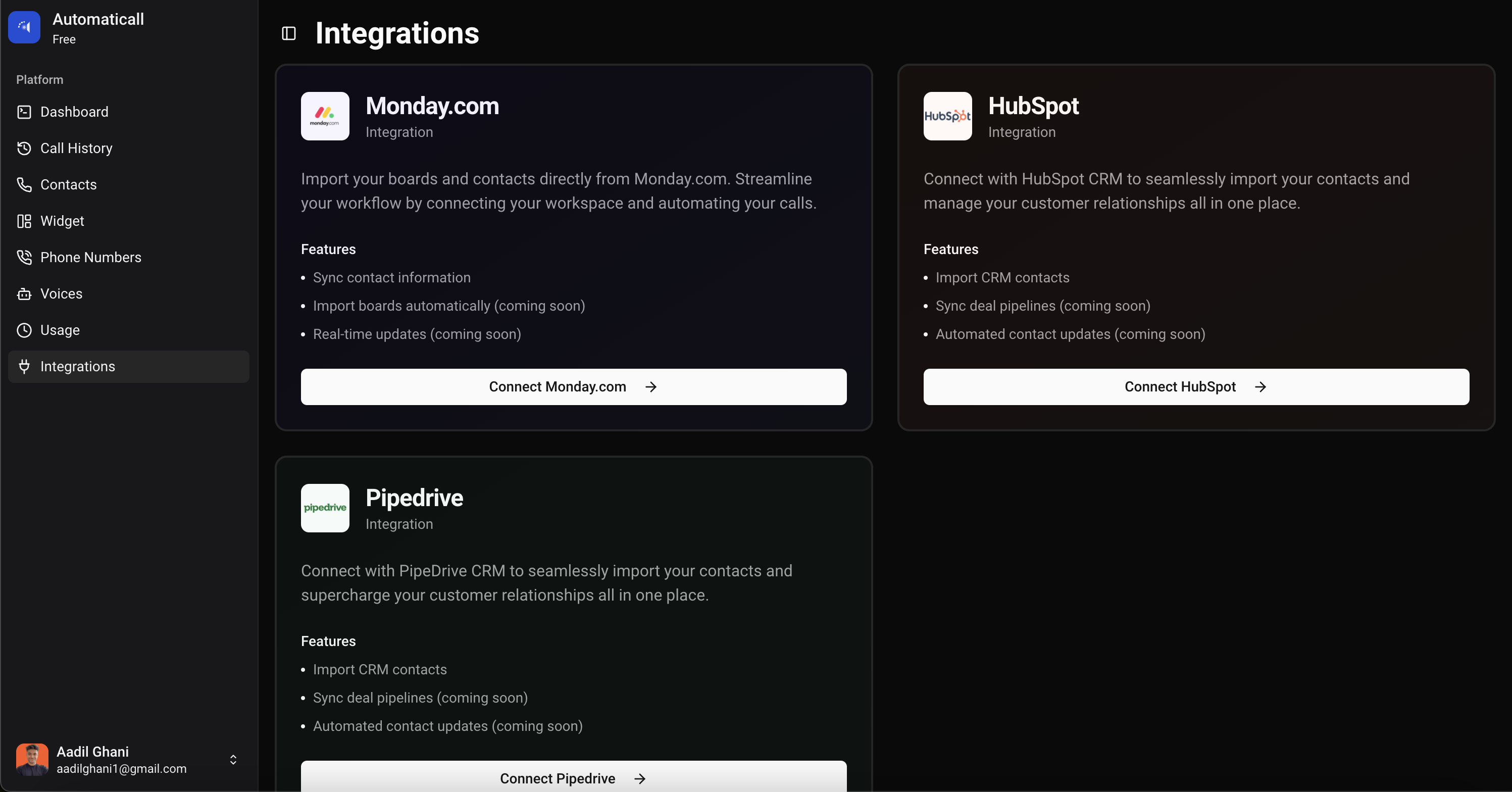
Task: Open the Usage menu item
Action: click(60, 330)
